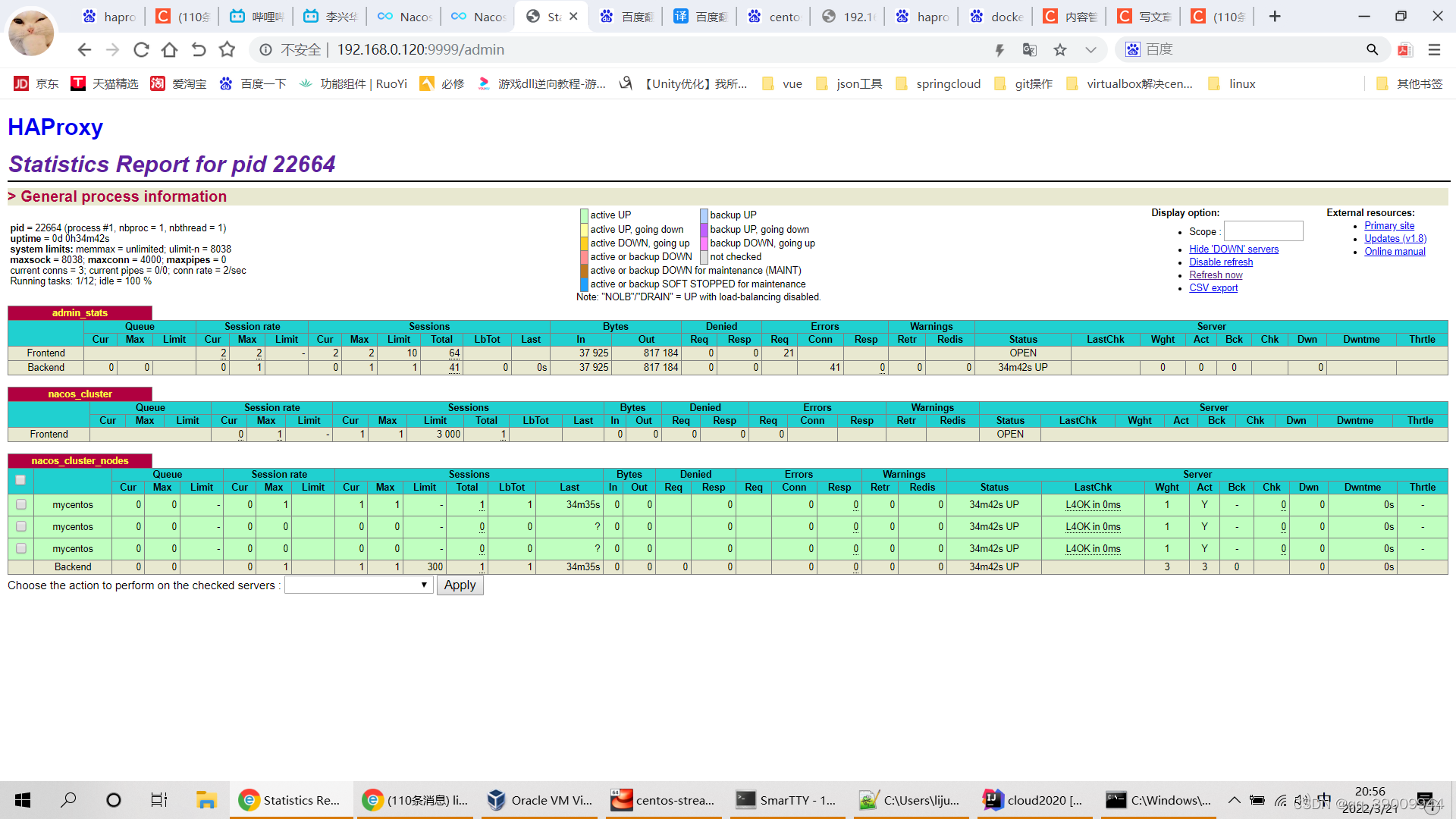Open the browser hamburger menu

pos(1434,50)
